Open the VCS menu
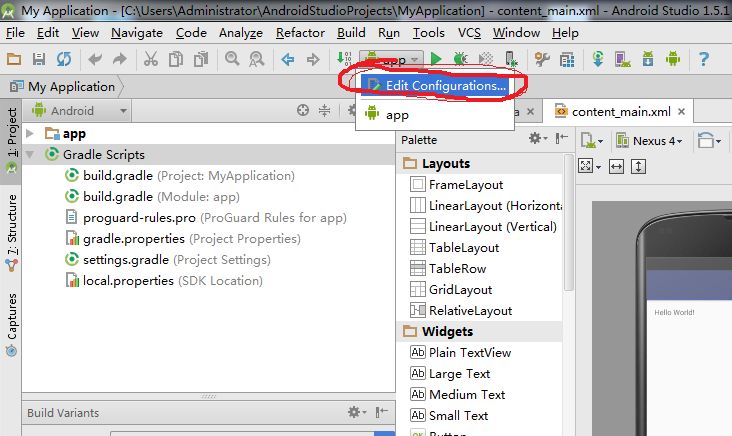732x436 pixels. point(469,33)
